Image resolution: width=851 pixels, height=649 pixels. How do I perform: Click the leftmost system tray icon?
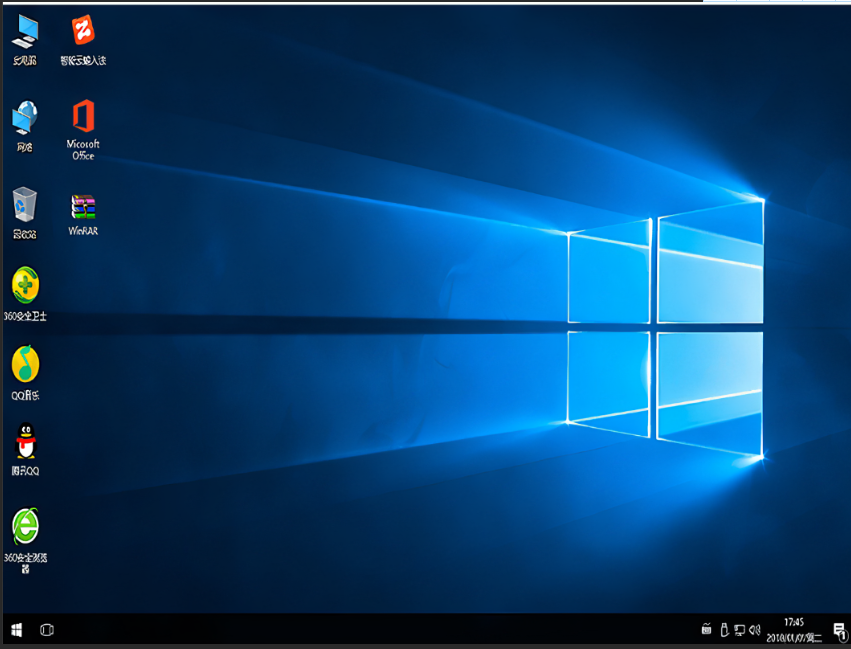(706, 630)
